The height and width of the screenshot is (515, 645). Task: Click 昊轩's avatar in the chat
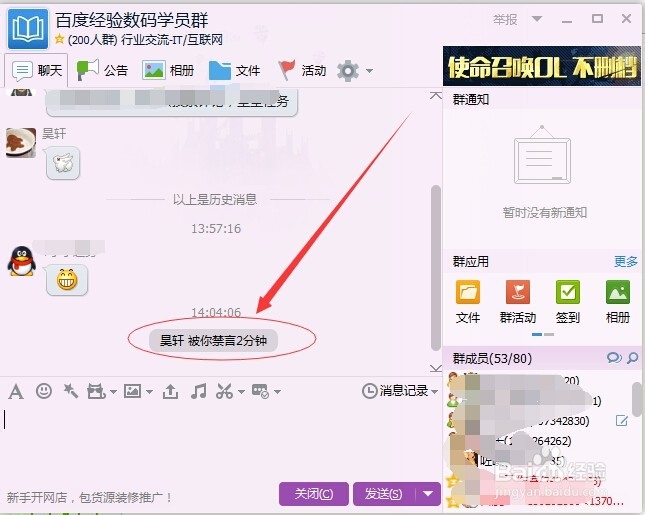[x=21, y=142]
